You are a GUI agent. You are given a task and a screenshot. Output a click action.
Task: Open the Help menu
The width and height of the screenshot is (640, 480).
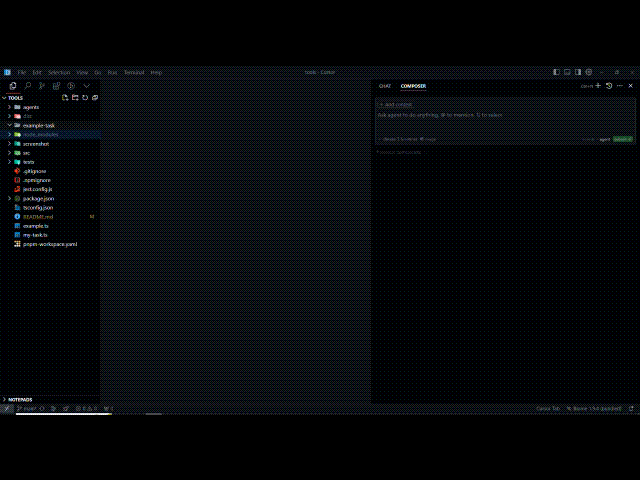tap(156, 72)
